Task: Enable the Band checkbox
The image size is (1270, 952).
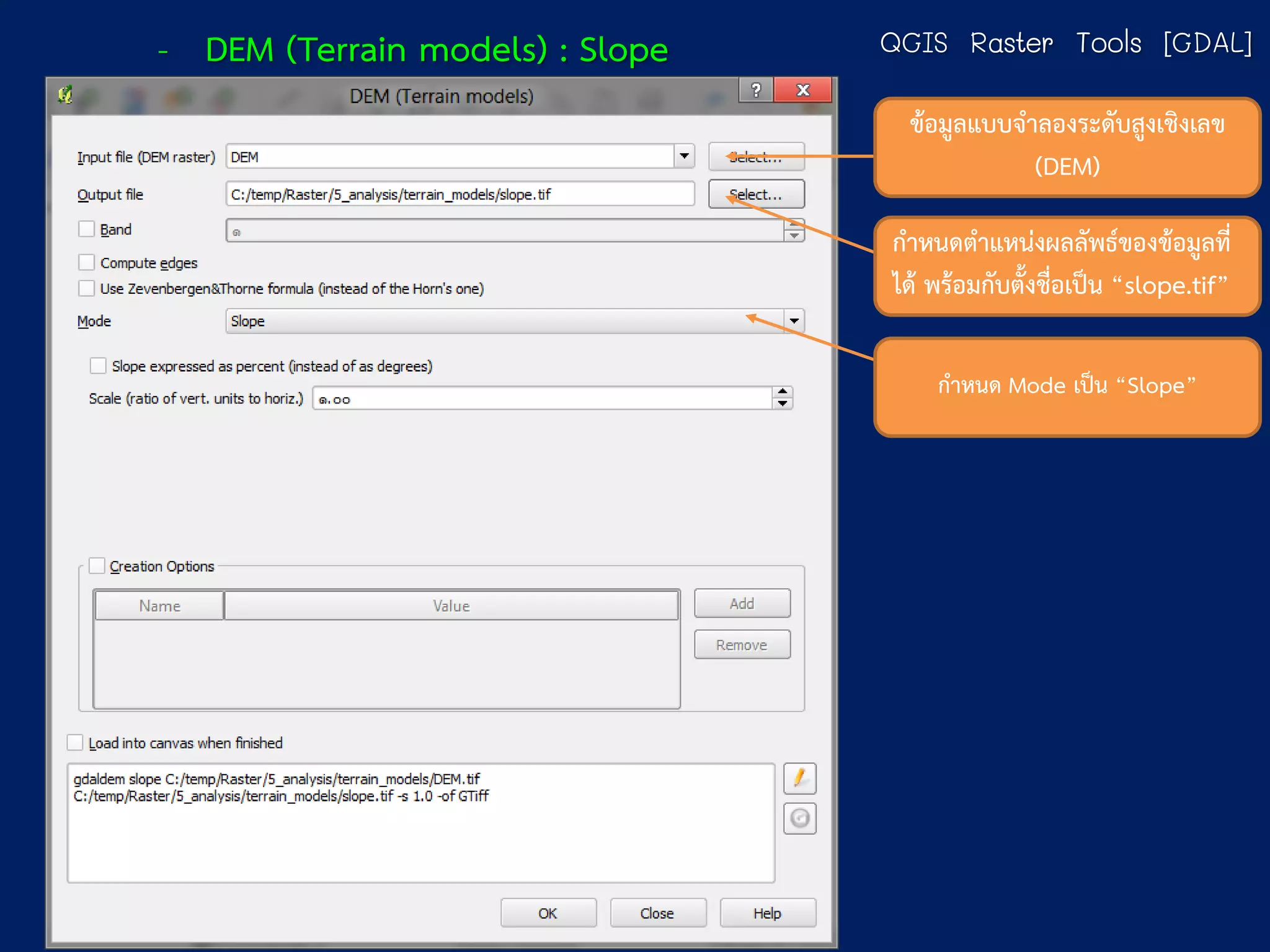Action: pyautogui.click(x=86, y=229)
